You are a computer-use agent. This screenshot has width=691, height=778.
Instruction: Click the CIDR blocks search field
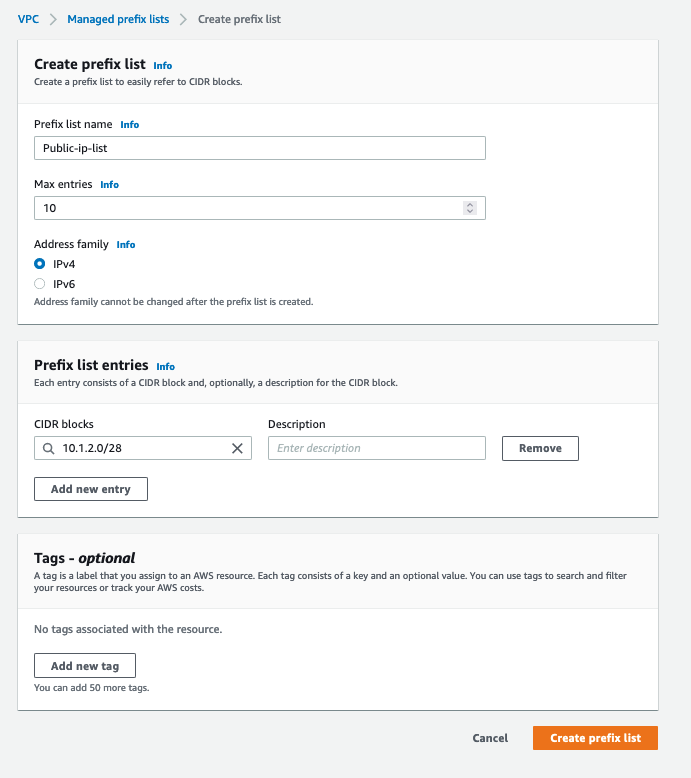pyautogui.click(x=140, y=449)
